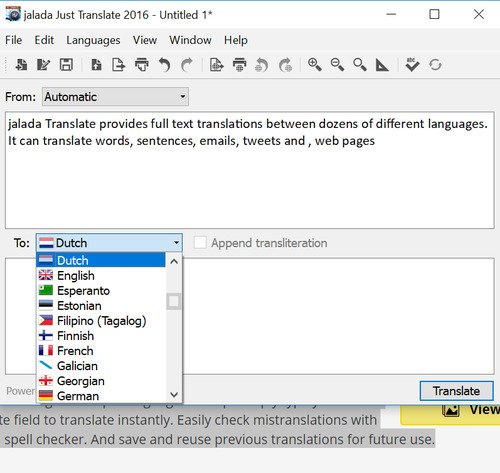Image resolution: width=500 pixels, height=473 pixels.
Task: Open the Window menu
Action: (x=190, y=40)
